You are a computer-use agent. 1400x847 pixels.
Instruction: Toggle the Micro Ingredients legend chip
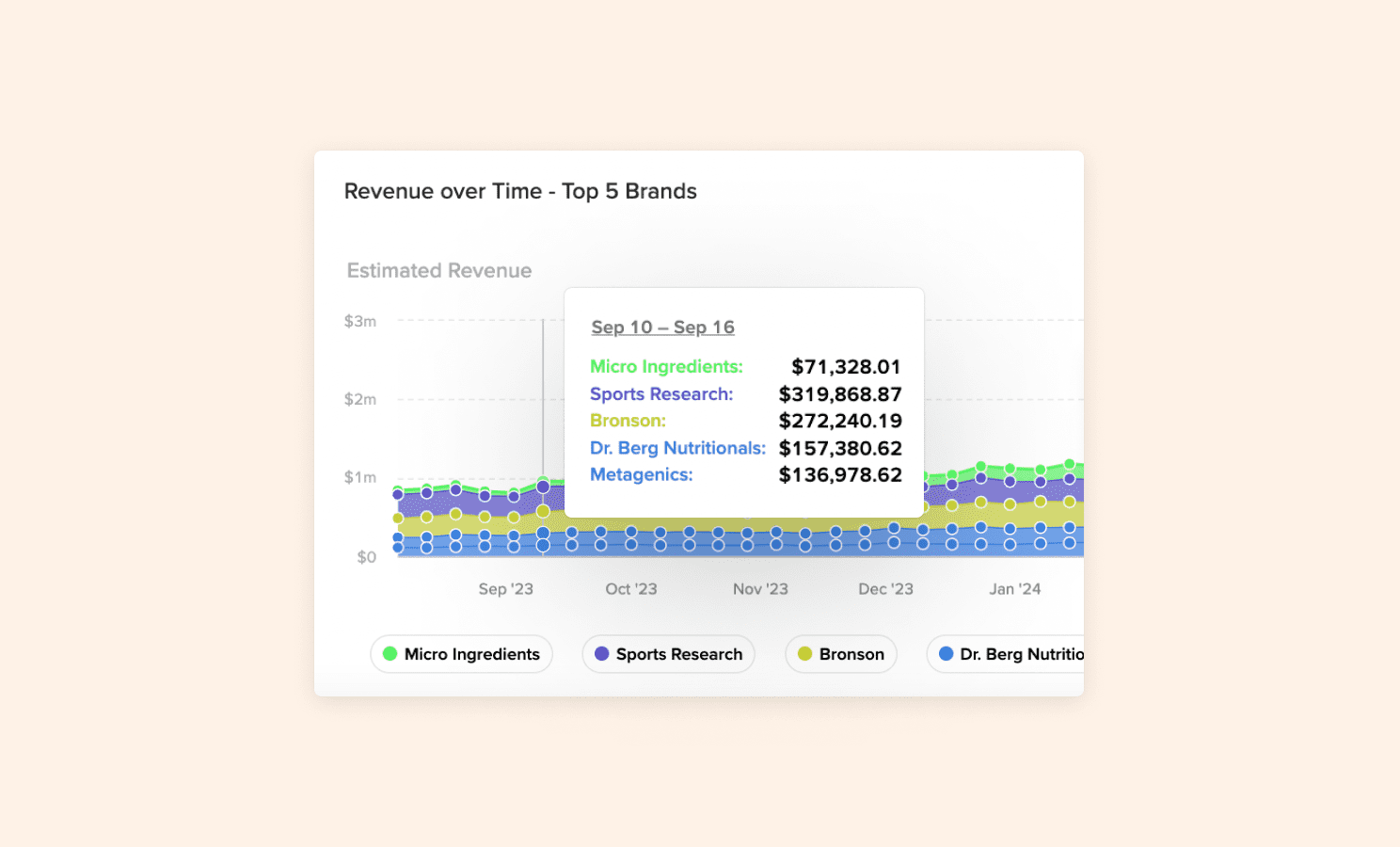point(461,654)
